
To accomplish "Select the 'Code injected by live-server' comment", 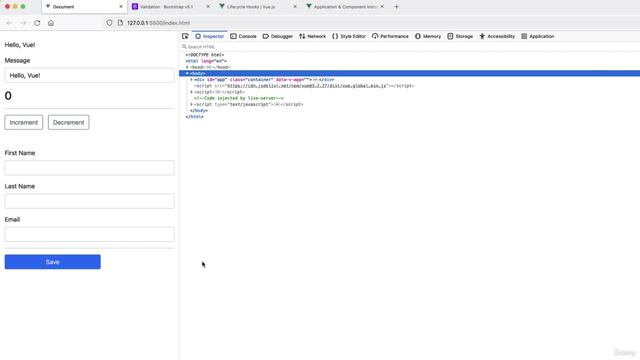I will point(239,98).
